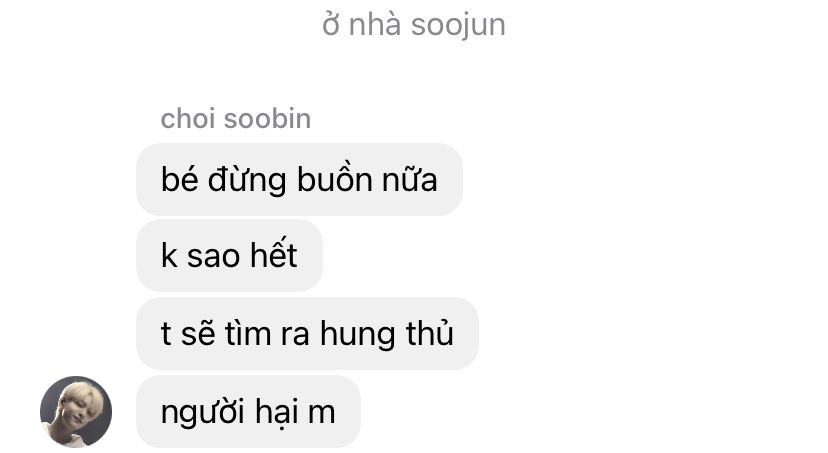
Task: Click the word "soojun" in the header
Action: pos(458,26)
